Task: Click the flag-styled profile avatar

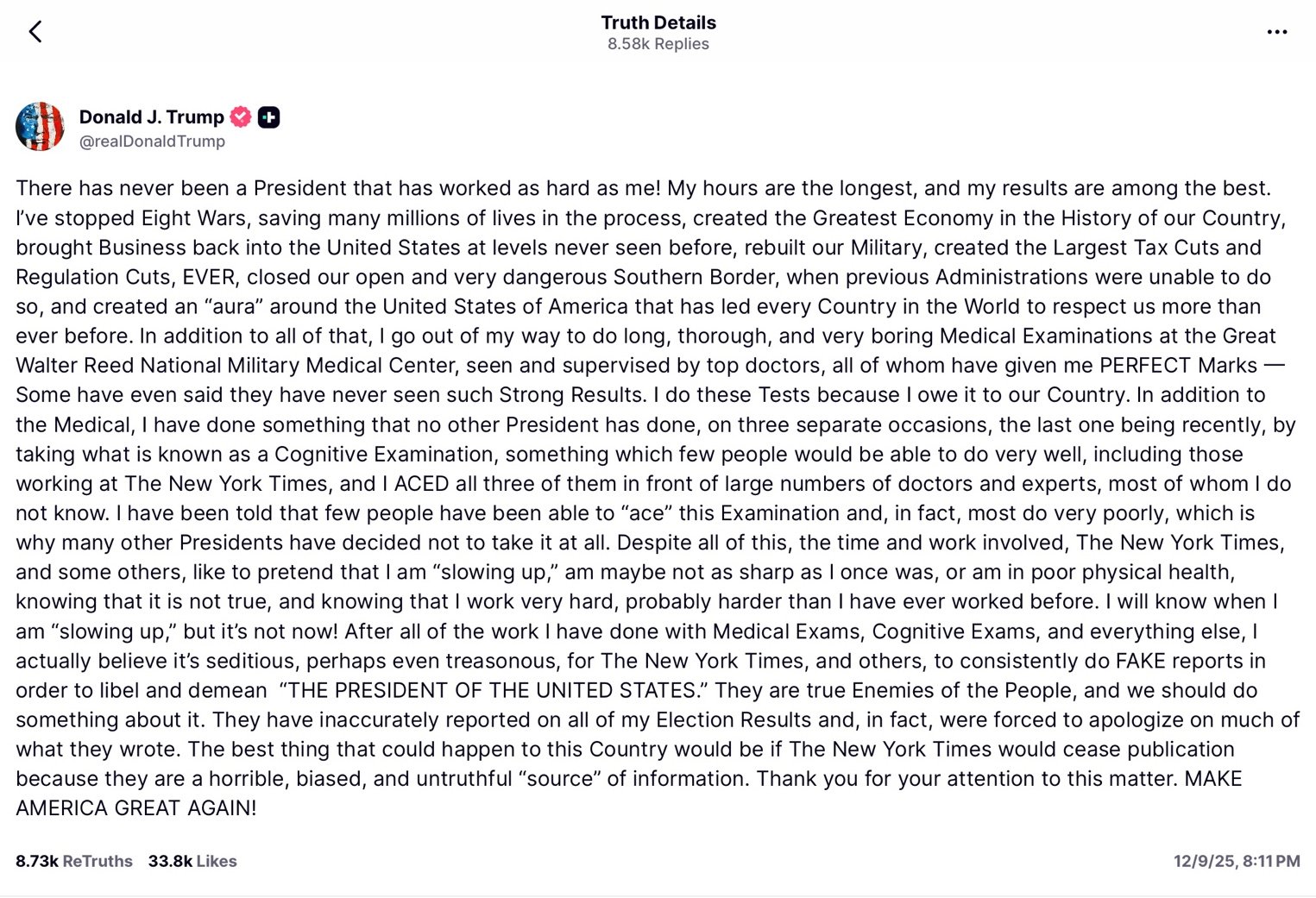Action: pyautogui.click(x=40, y=127)
